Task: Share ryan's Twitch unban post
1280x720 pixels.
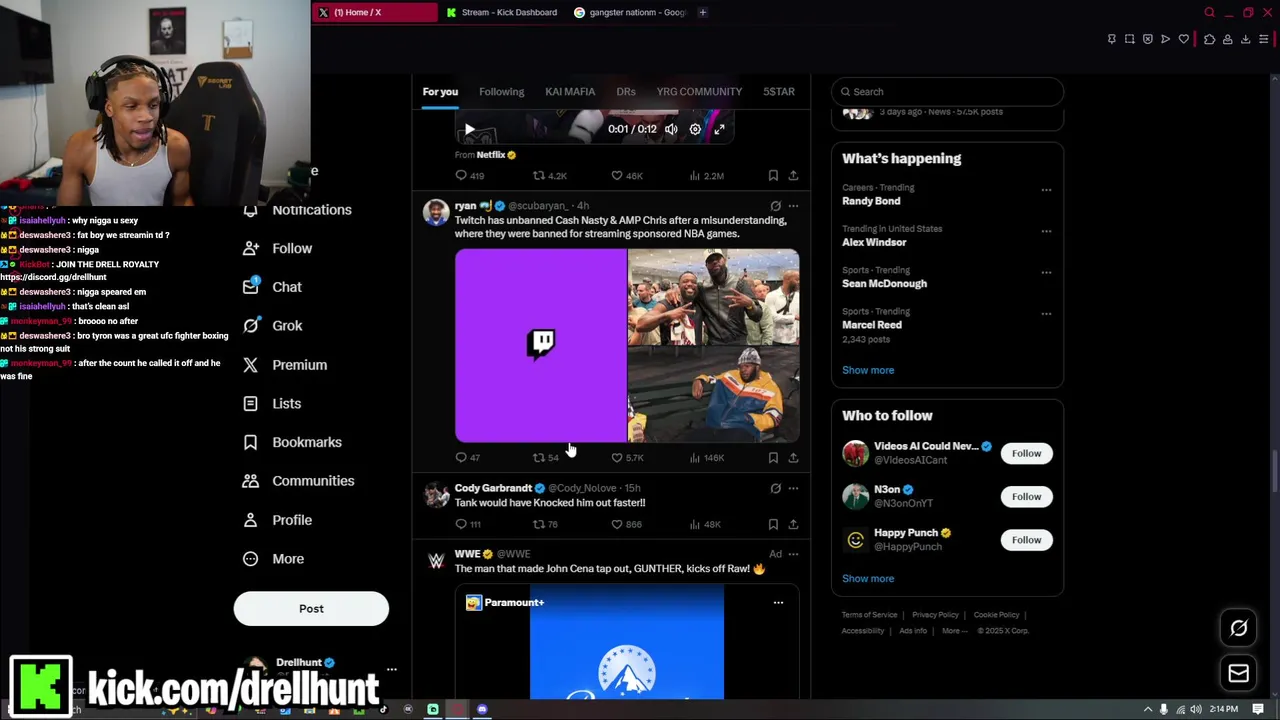Action: (793, 457)
